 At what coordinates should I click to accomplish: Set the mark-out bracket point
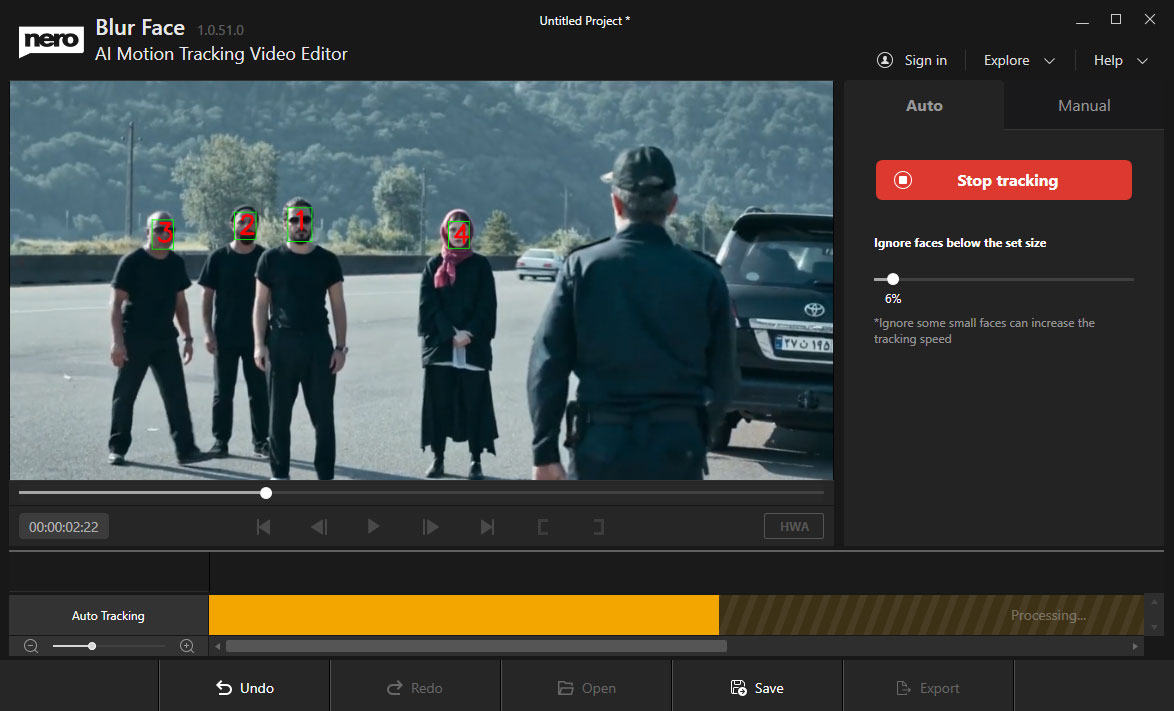point(598,527)
